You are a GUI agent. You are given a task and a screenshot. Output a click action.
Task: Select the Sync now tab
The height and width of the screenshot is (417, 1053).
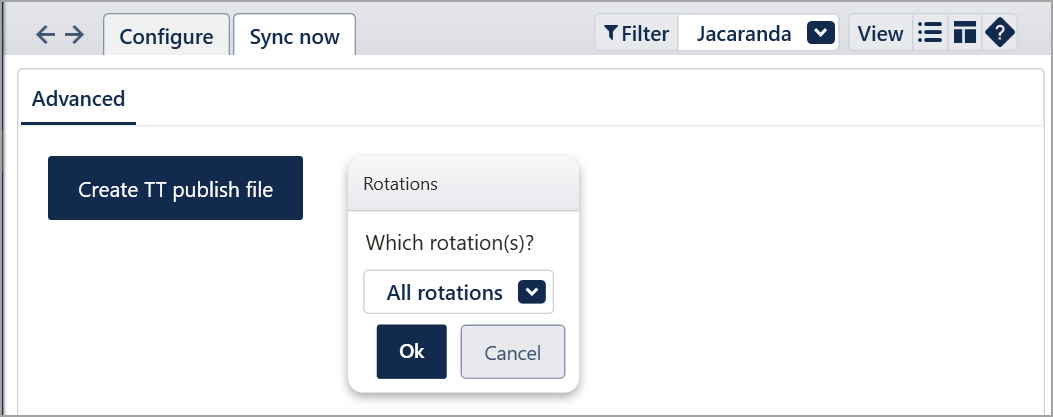click(x=294, y=35)
